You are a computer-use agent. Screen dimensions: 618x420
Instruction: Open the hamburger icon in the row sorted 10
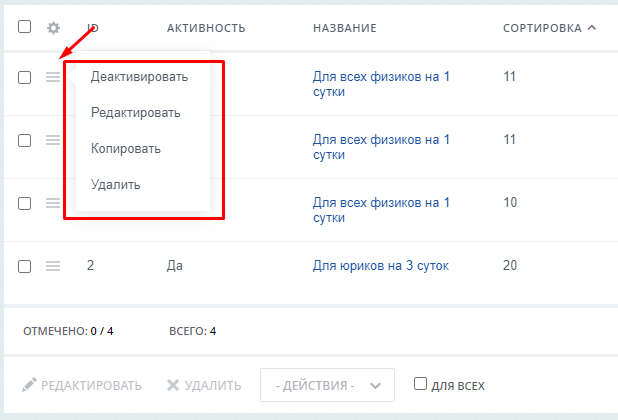pos(53,203)
